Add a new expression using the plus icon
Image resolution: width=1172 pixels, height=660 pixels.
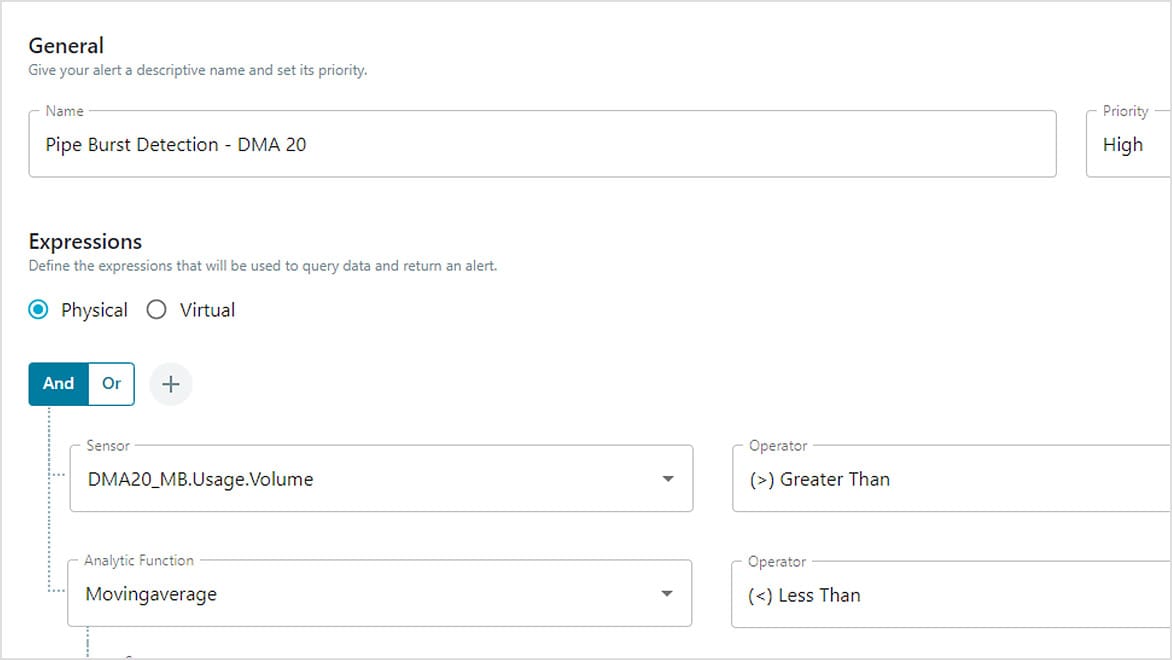(x=170, y=384)
